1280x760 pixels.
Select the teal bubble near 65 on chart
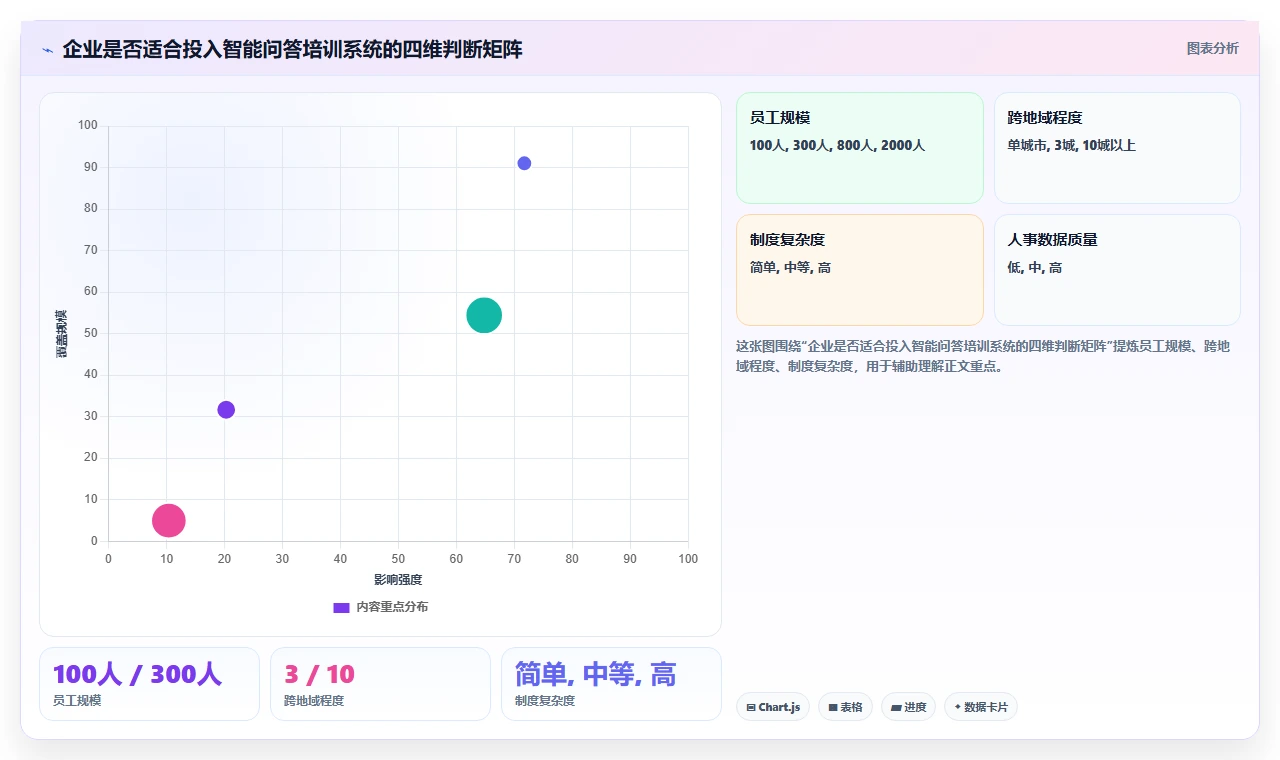(484, 315)
